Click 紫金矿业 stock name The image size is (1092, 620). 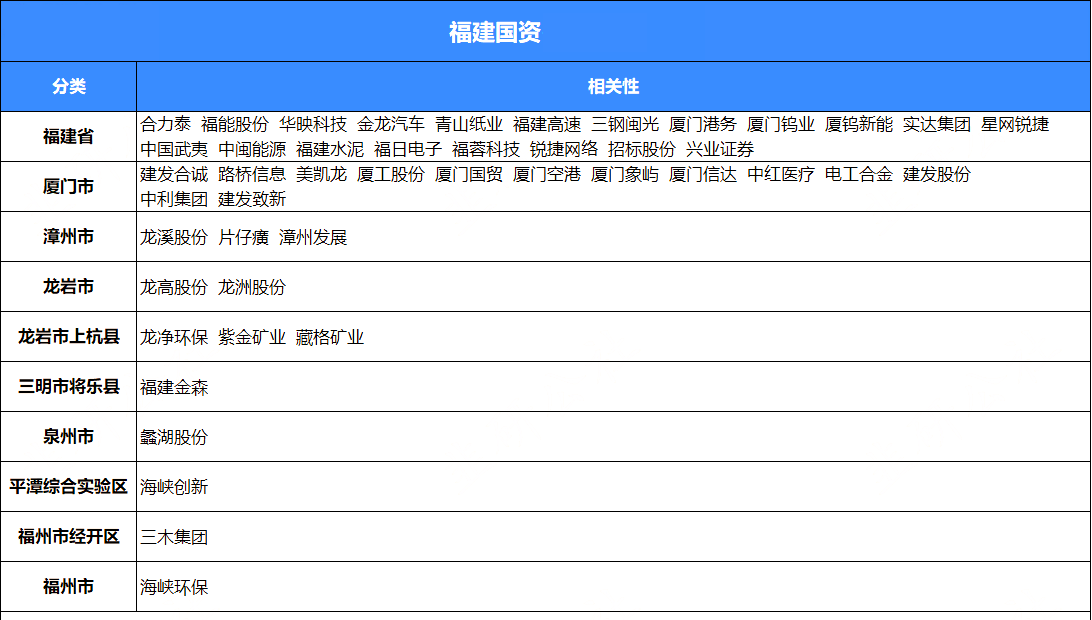pos(252,337)
